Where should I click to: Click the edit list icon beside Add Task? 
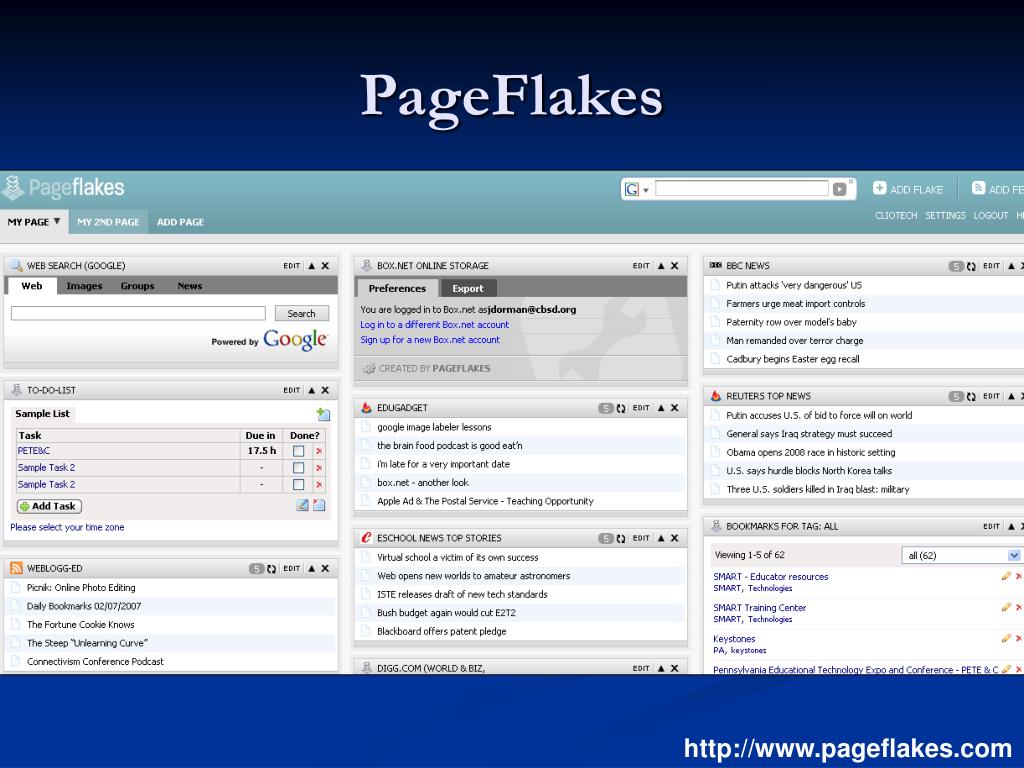point(302,505)
